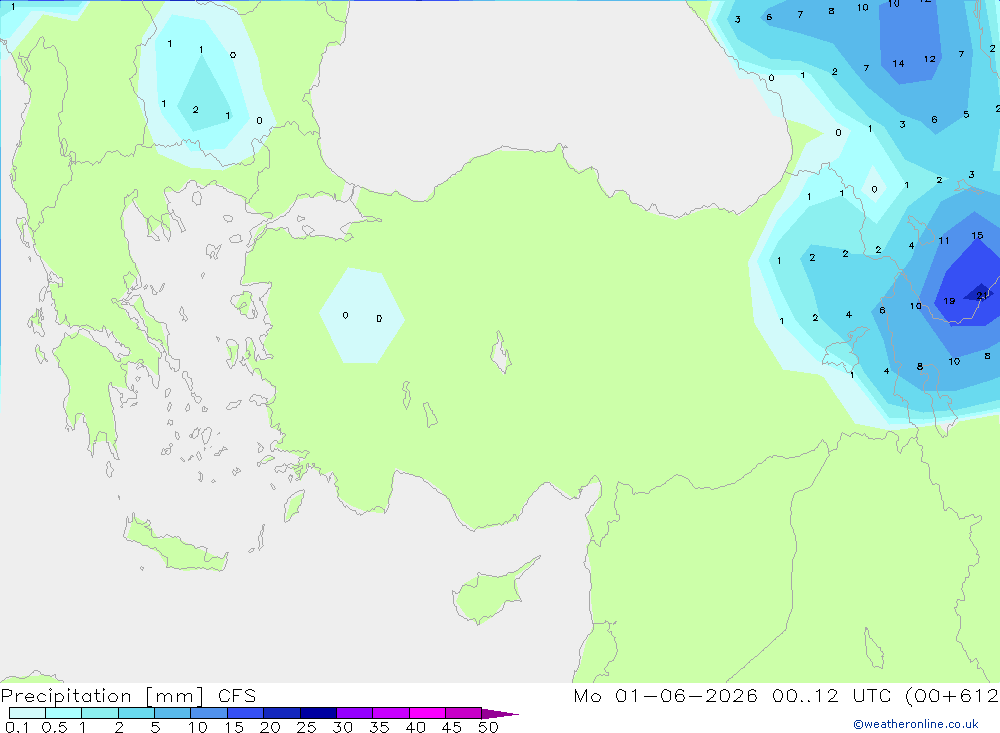Pick the 30–35 mm purple legend swatch
1000x733 pixels.
355,713
